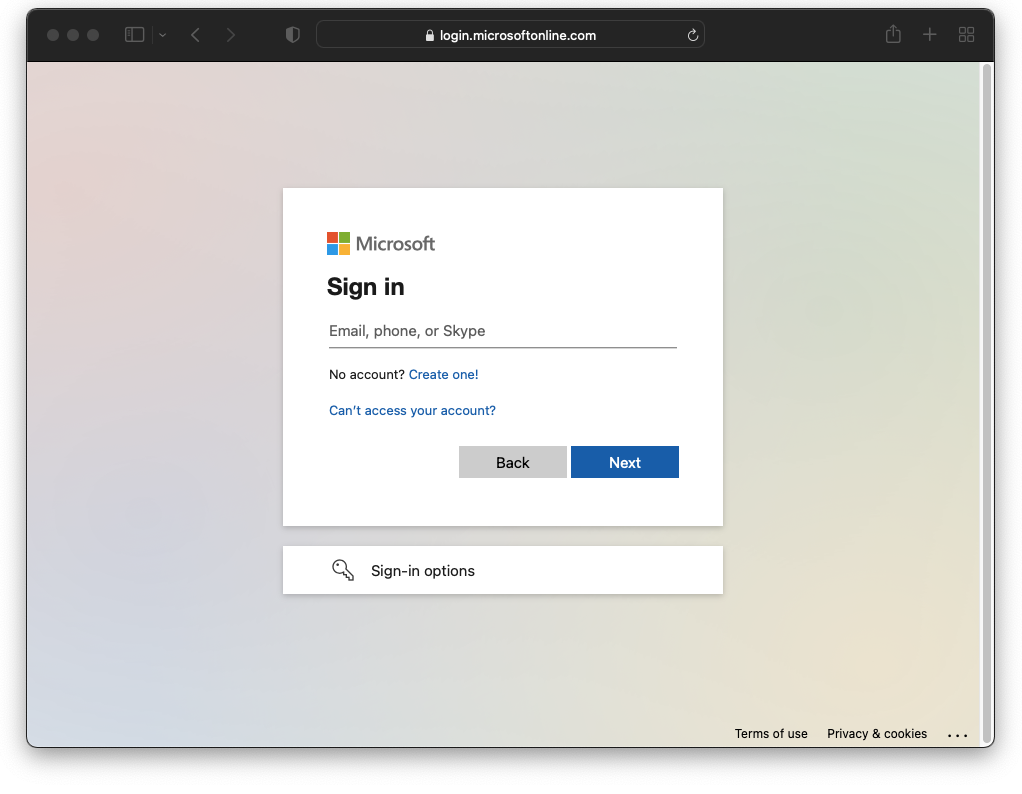
Task: Focus the Email, phone, or Skype field
Action: coord(502,331)
